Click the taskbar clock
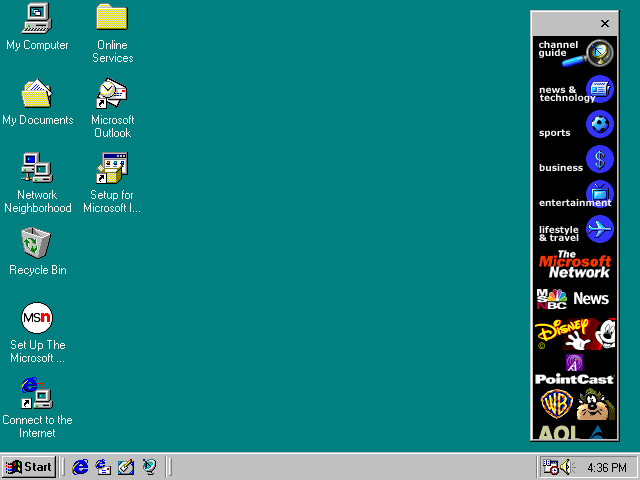Image resolution: width=640 pixels, height=480 pixels. tap(606, 467)
